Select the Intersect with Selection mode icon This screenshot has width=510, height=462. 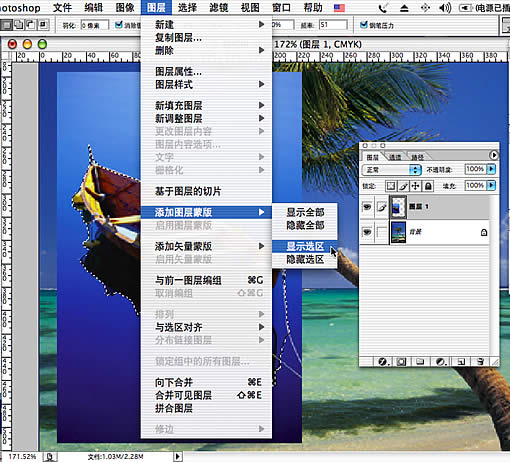43,25
